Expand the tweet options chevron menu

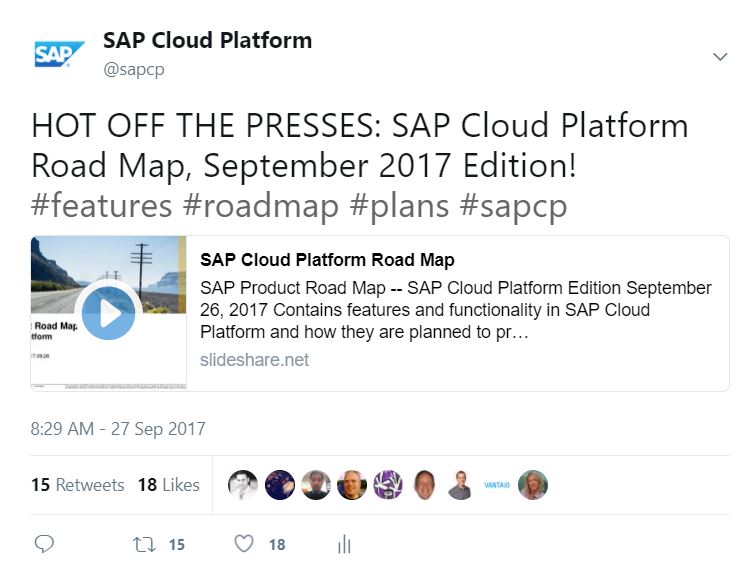pyautogui.click(x=720, y=57)
